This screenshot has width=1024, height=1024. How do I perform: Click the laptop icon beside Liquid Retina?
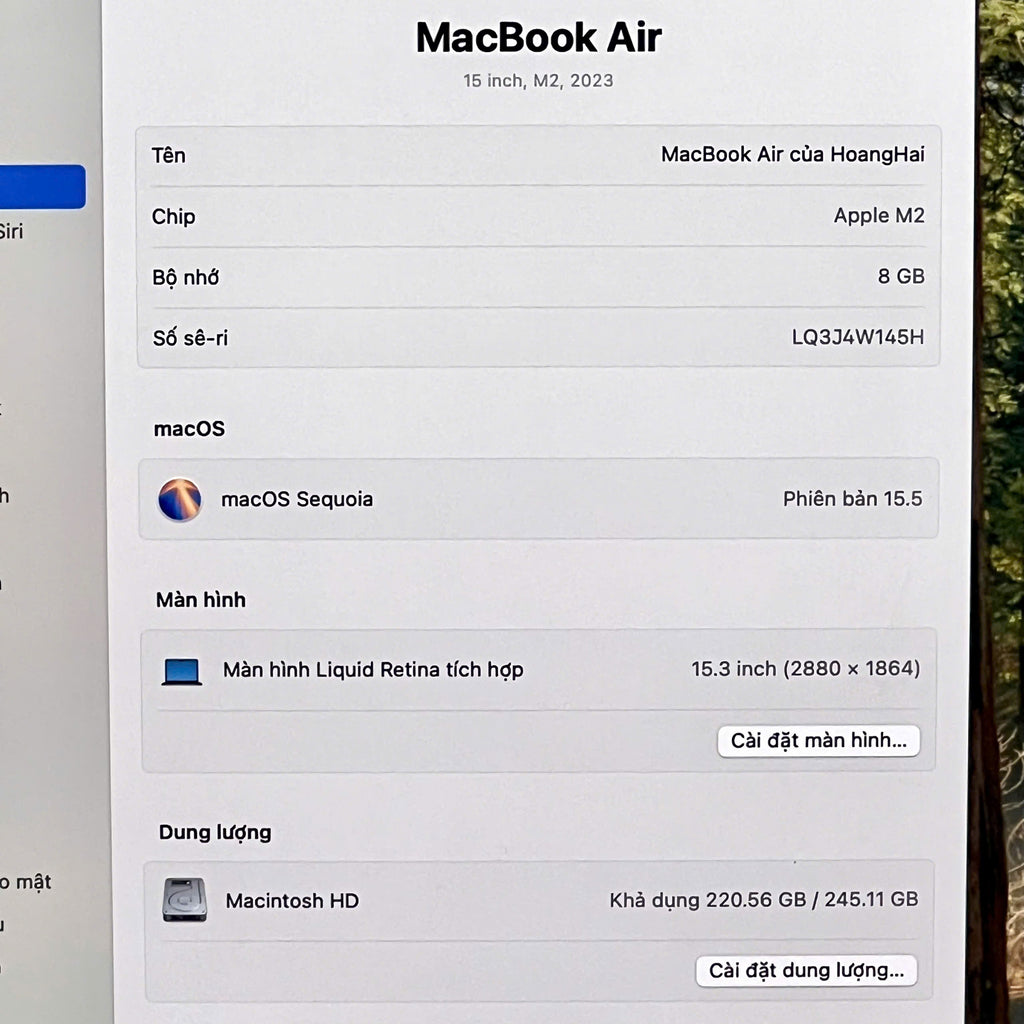182,671
